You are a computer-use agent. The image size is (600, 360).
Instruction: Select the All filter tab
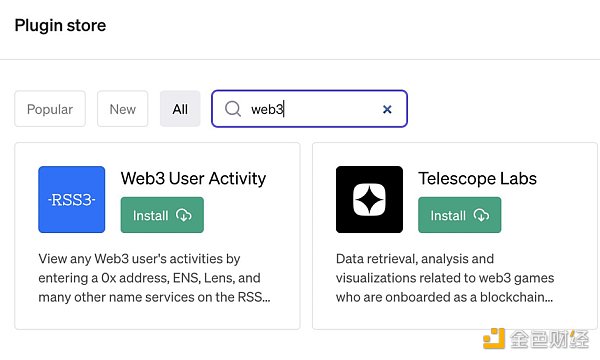[x=180, y=109]
